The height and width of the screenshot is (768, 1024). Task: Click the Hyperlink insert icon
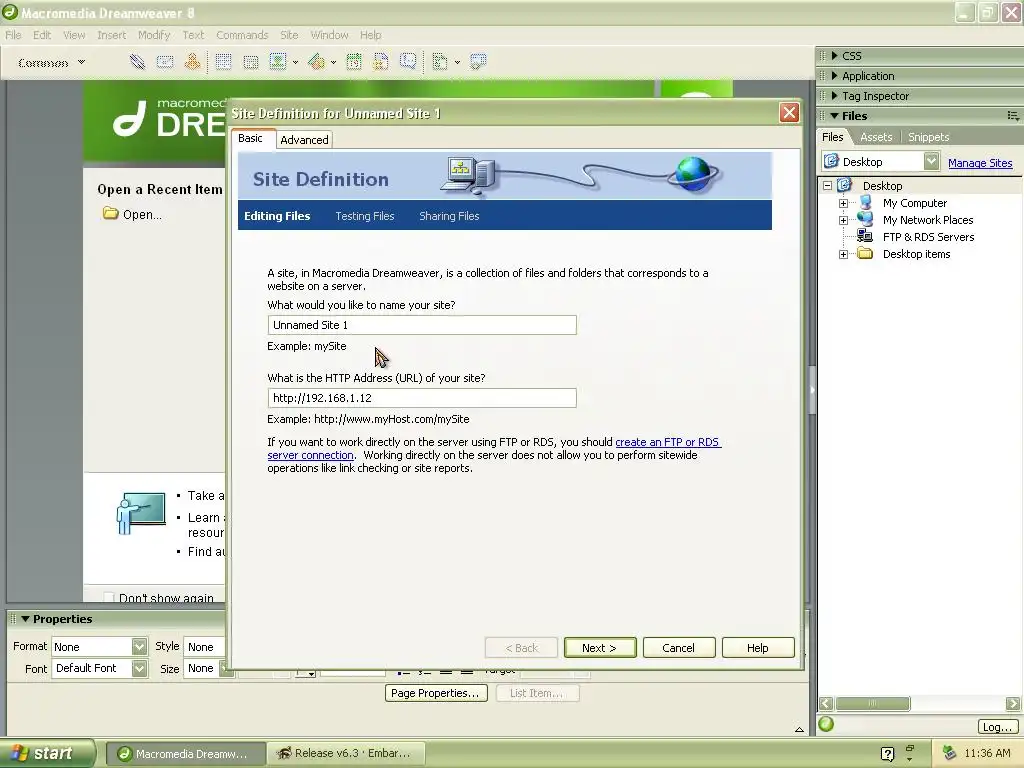pos(137,62)
